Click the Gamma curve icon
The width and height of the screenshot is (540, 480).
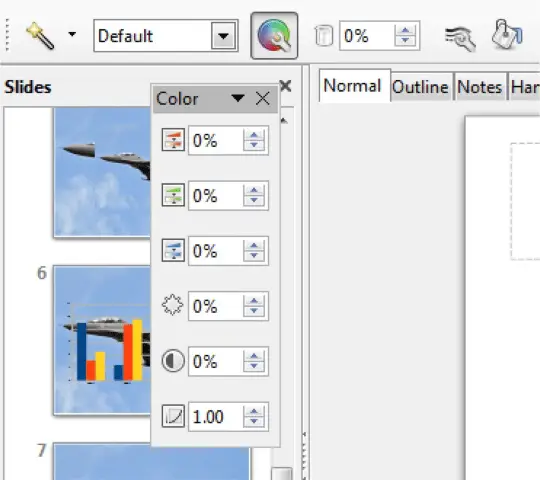173,416
